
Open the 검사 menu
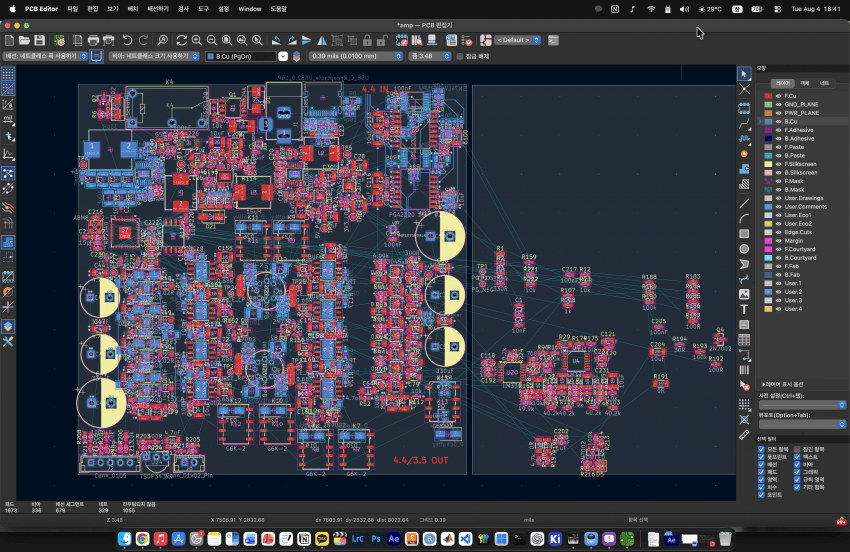183,9
